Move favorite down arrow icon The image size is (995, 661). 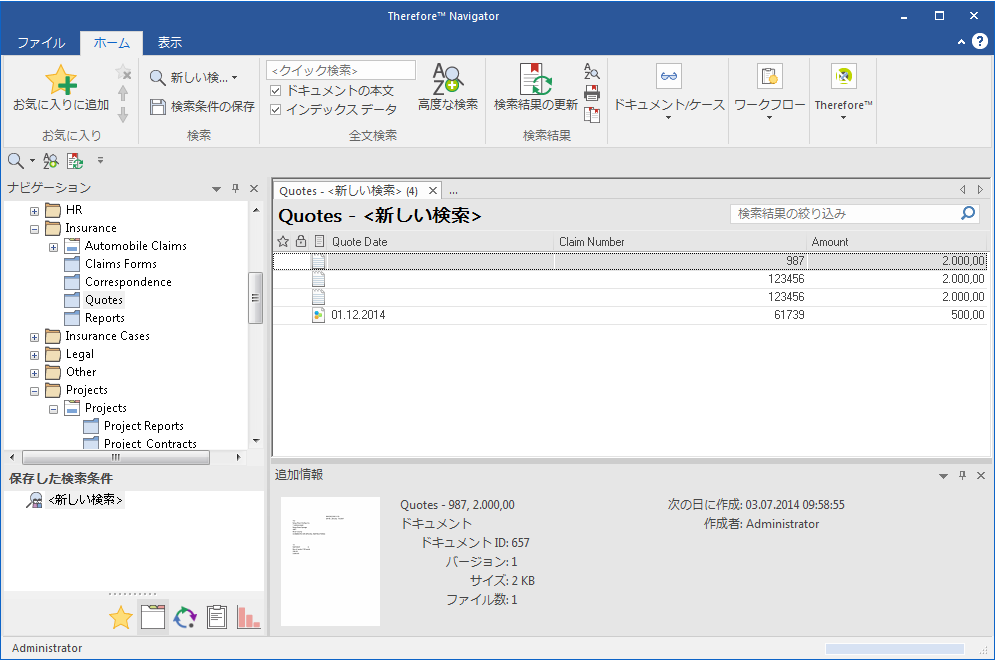pos(123,115)
